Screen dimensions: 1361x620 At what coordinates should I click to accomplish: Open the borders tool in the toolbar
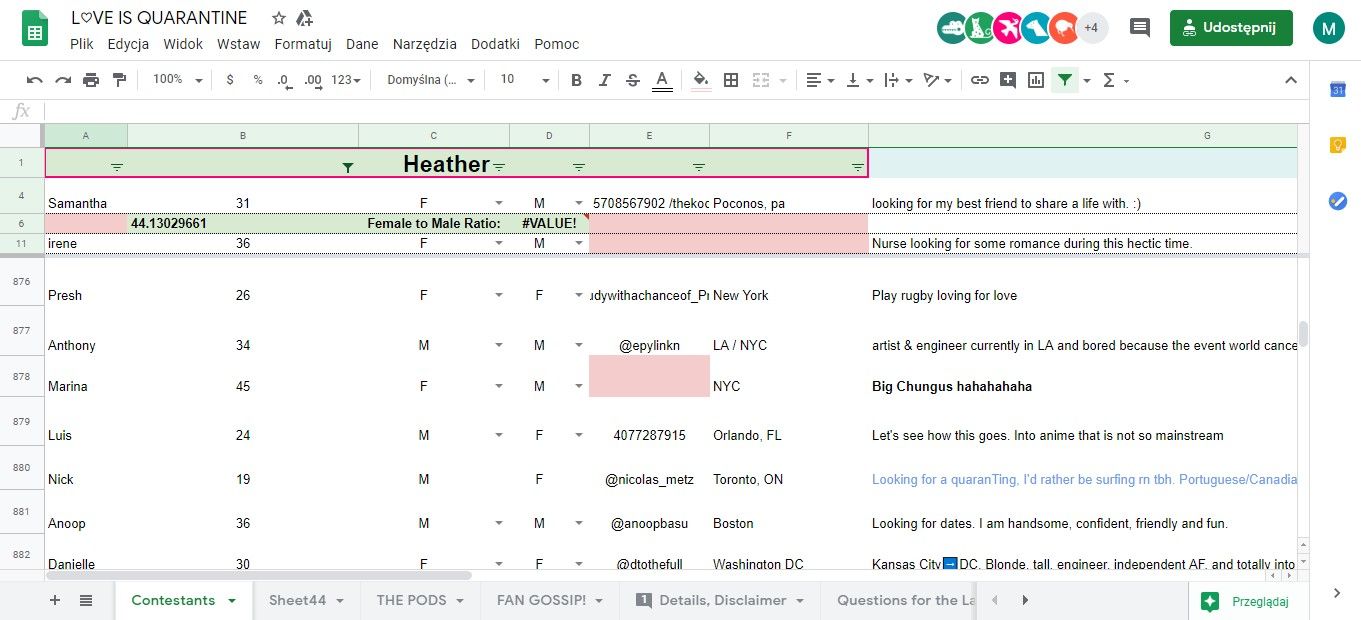click(731, 80)
